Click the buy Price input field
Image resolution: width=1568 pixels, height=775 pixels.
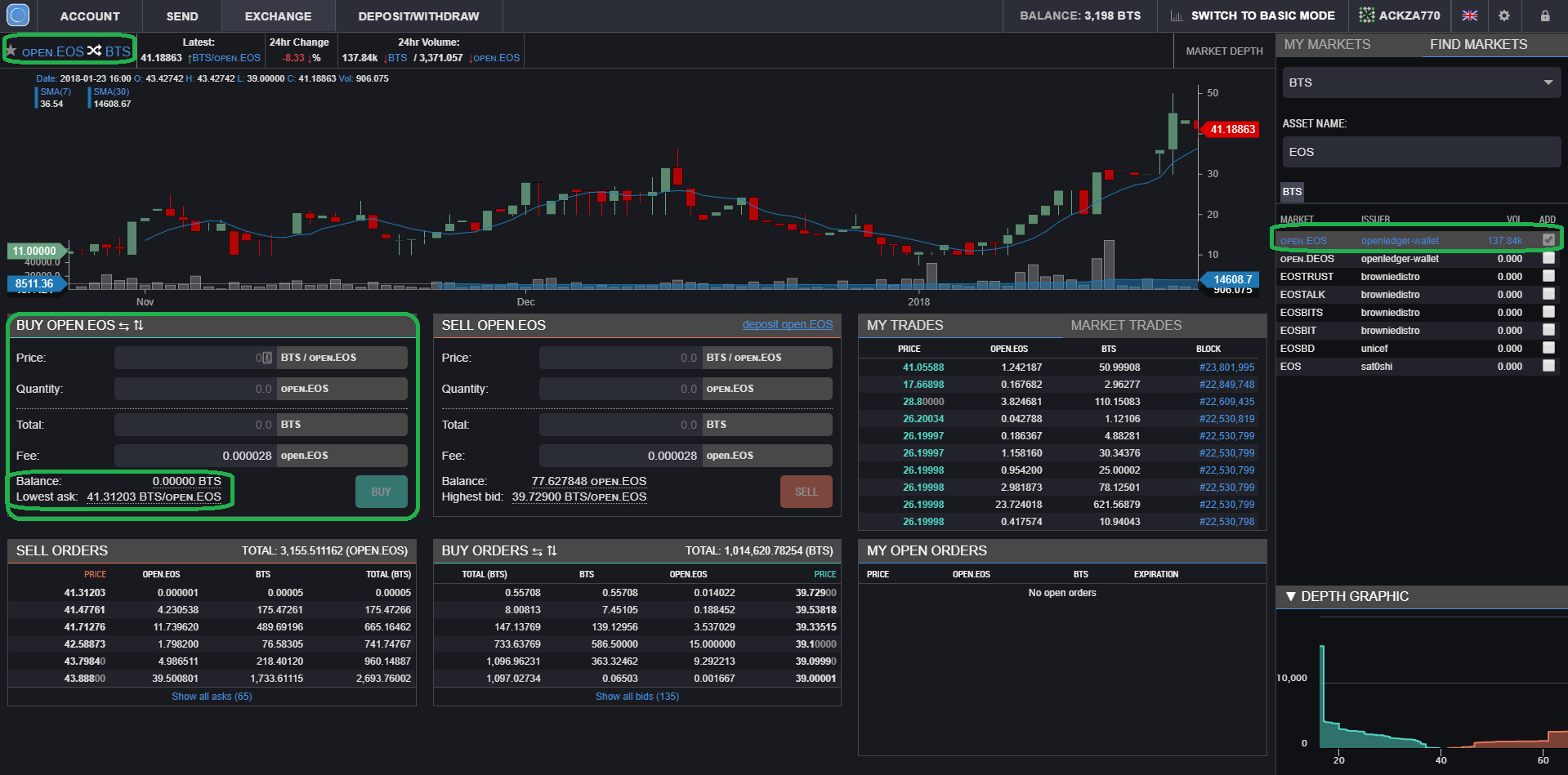pyautogui.click(x=194, y=358)
